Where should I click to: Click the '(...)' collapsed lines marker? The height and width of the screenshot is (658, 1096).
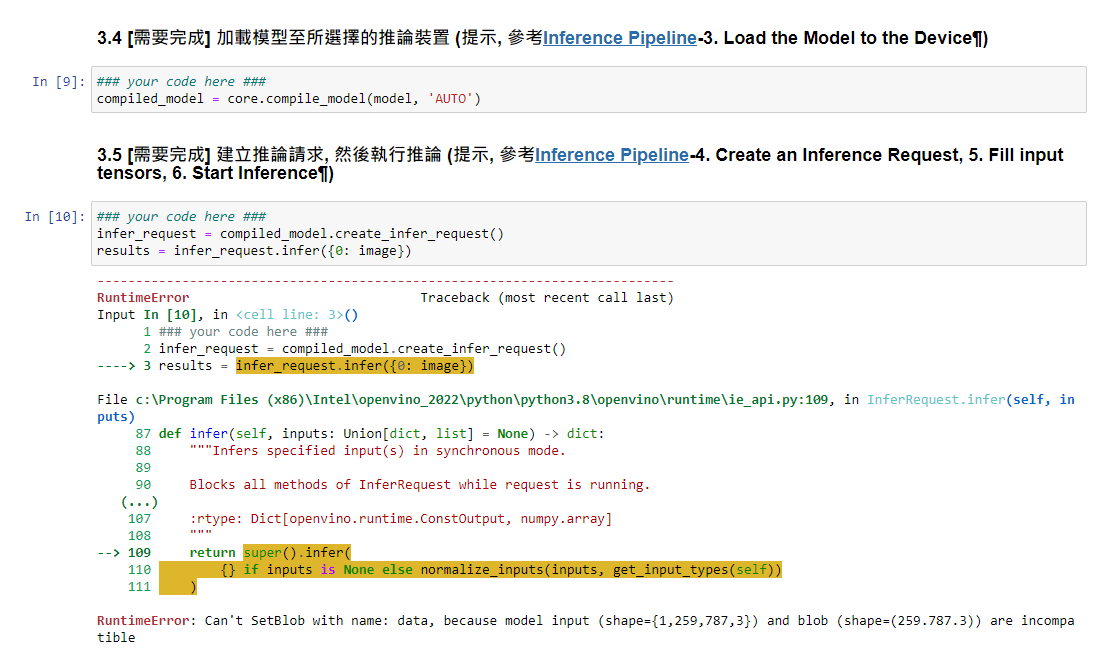click(139, 502)
